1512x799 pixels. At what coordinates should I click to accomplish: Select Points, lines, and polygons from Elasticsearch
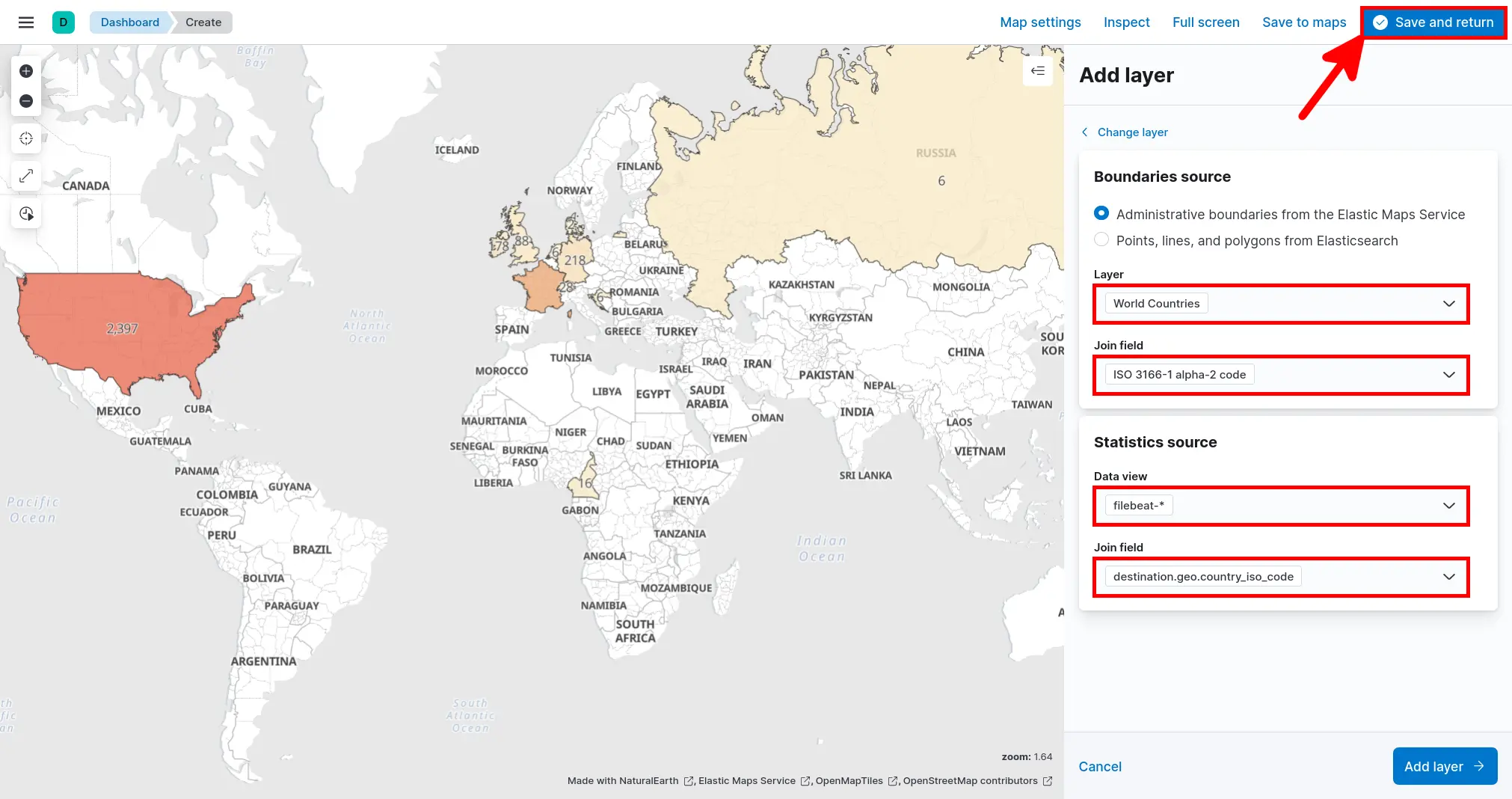pos(1101,239)
